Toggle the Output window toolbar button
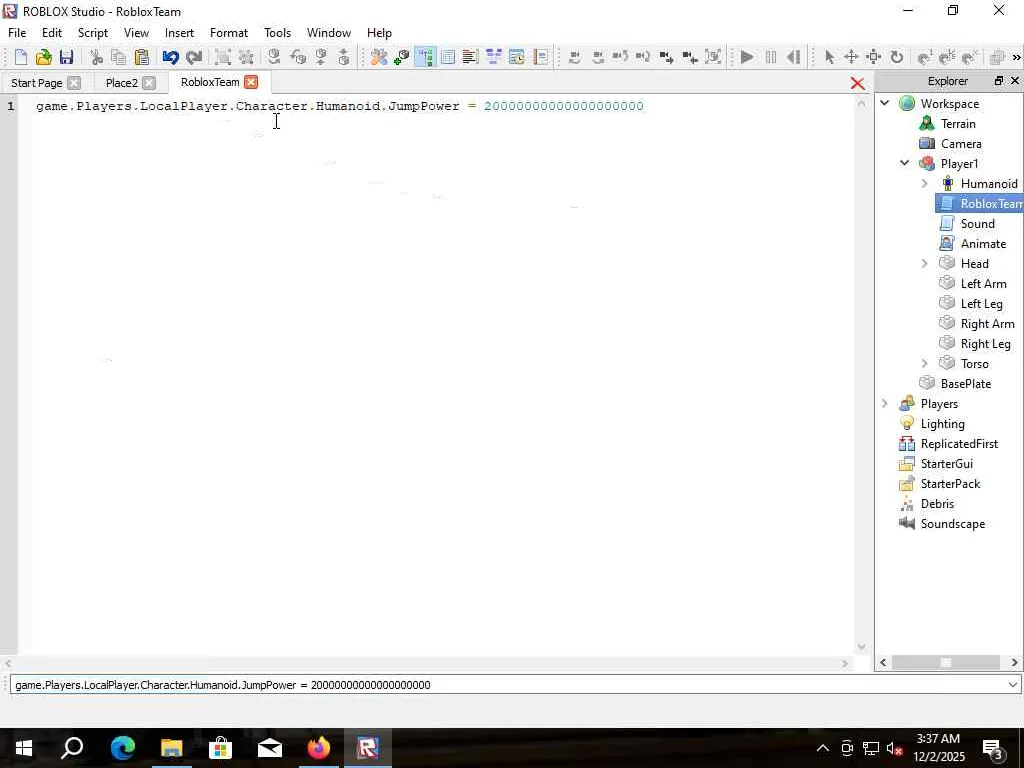Image resolution: width=1024 pixels, height=768 pixels. click(x=470, y=57)
